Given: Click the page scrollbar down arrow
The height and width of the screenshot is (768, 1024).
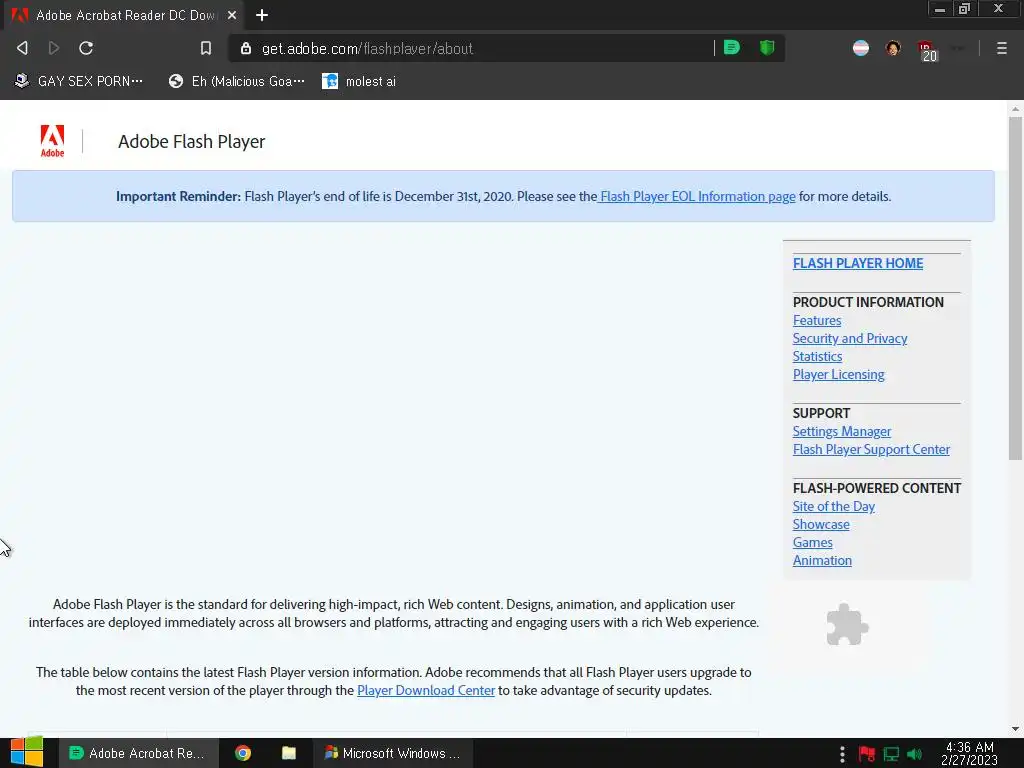Looking at the screenshot, I should 1015,729.
